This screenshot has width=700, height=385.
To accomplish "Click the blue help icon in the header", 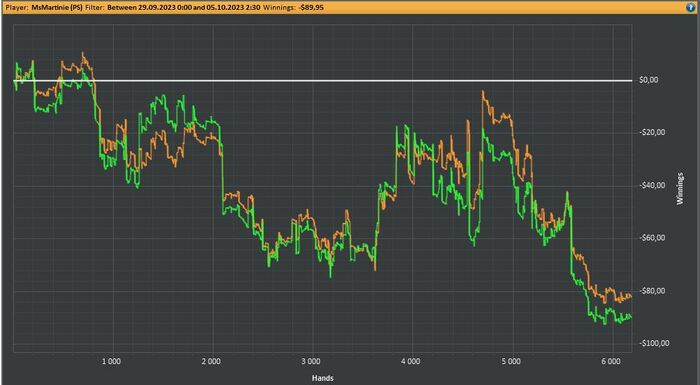I will click(x=691, y=8).
